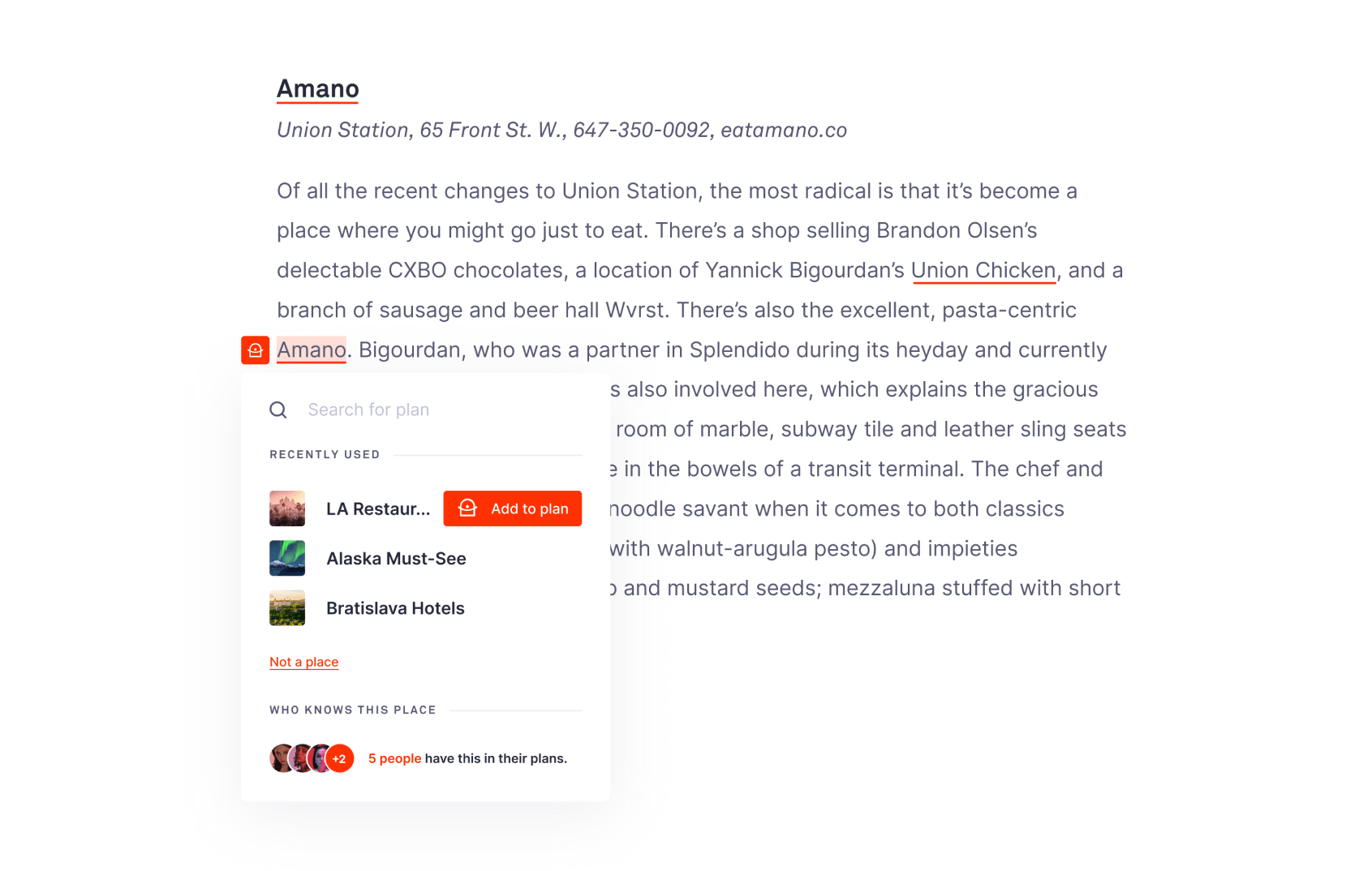Click the +2 people badge

[340, 759]
